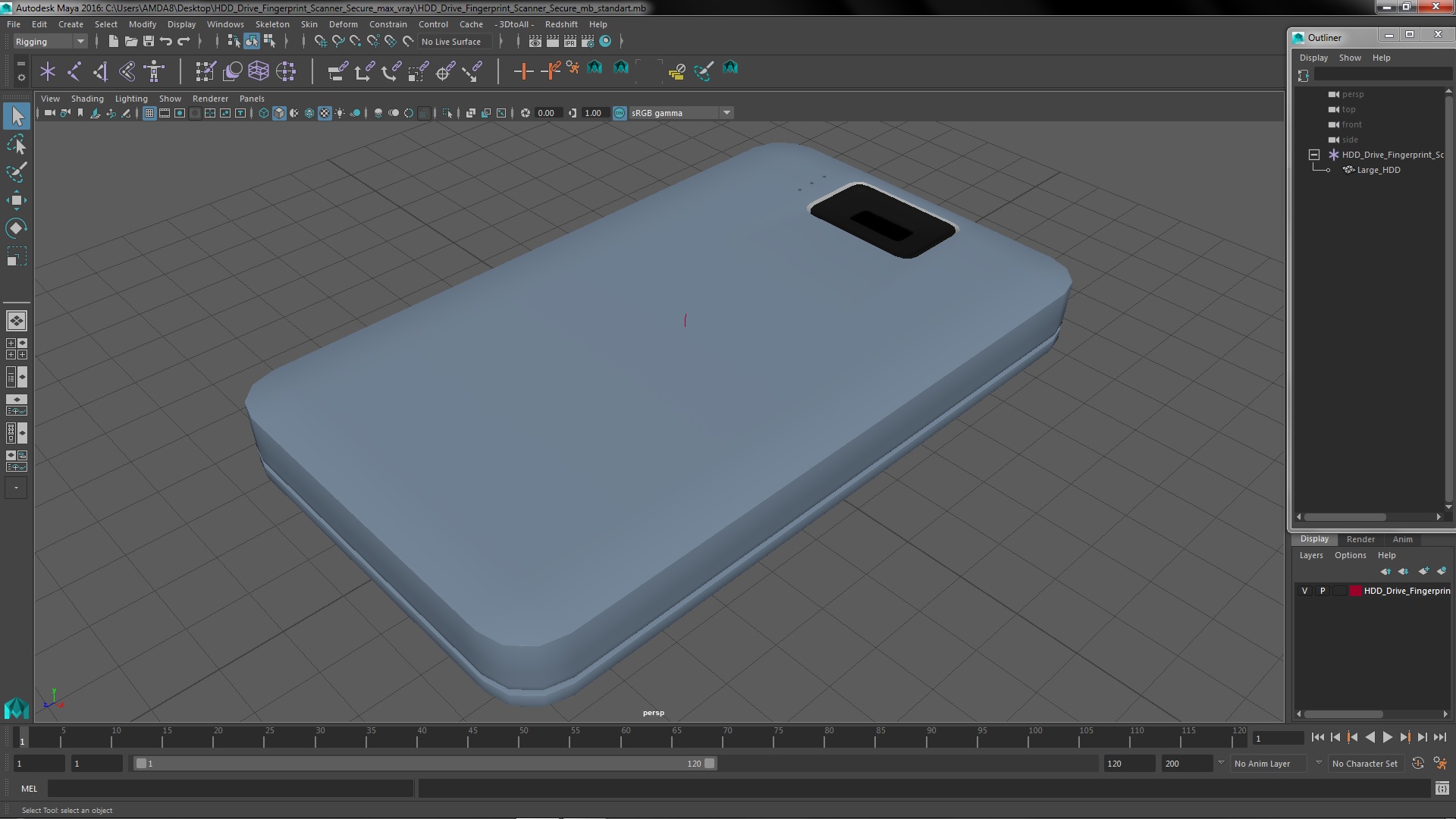Click the range slider end handle at 120
This screenshot has height=819, width=1456.
[710, 764]
